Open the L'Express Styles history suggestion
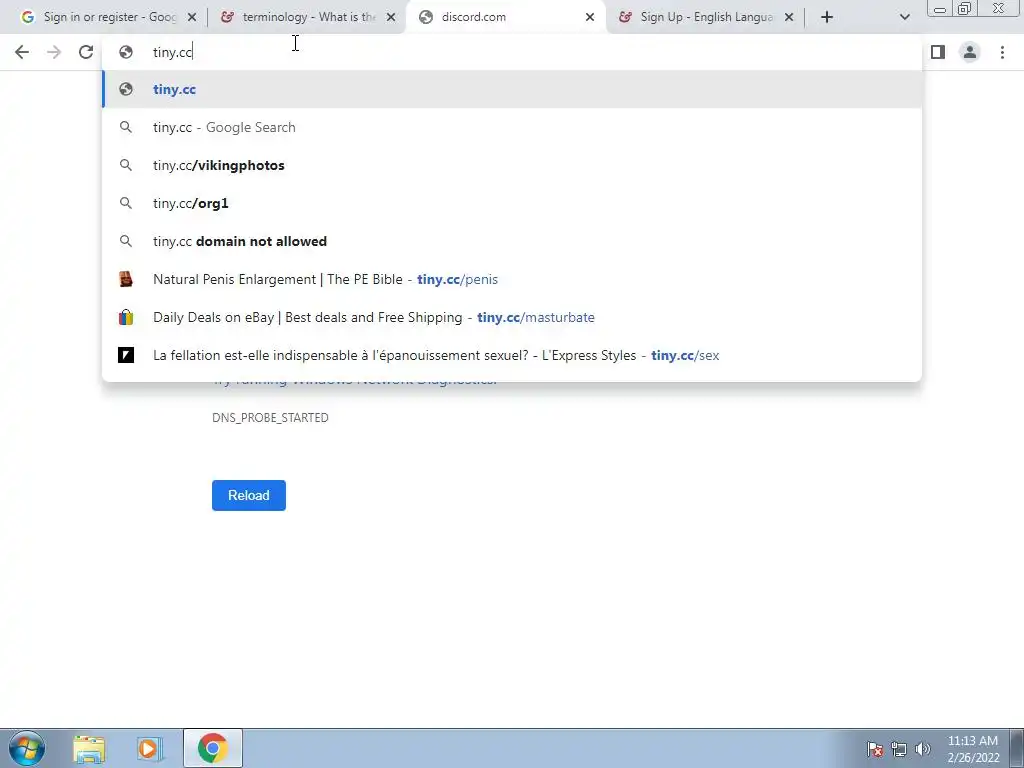Viewport: 1024px width, 768px height. point(512,355)
